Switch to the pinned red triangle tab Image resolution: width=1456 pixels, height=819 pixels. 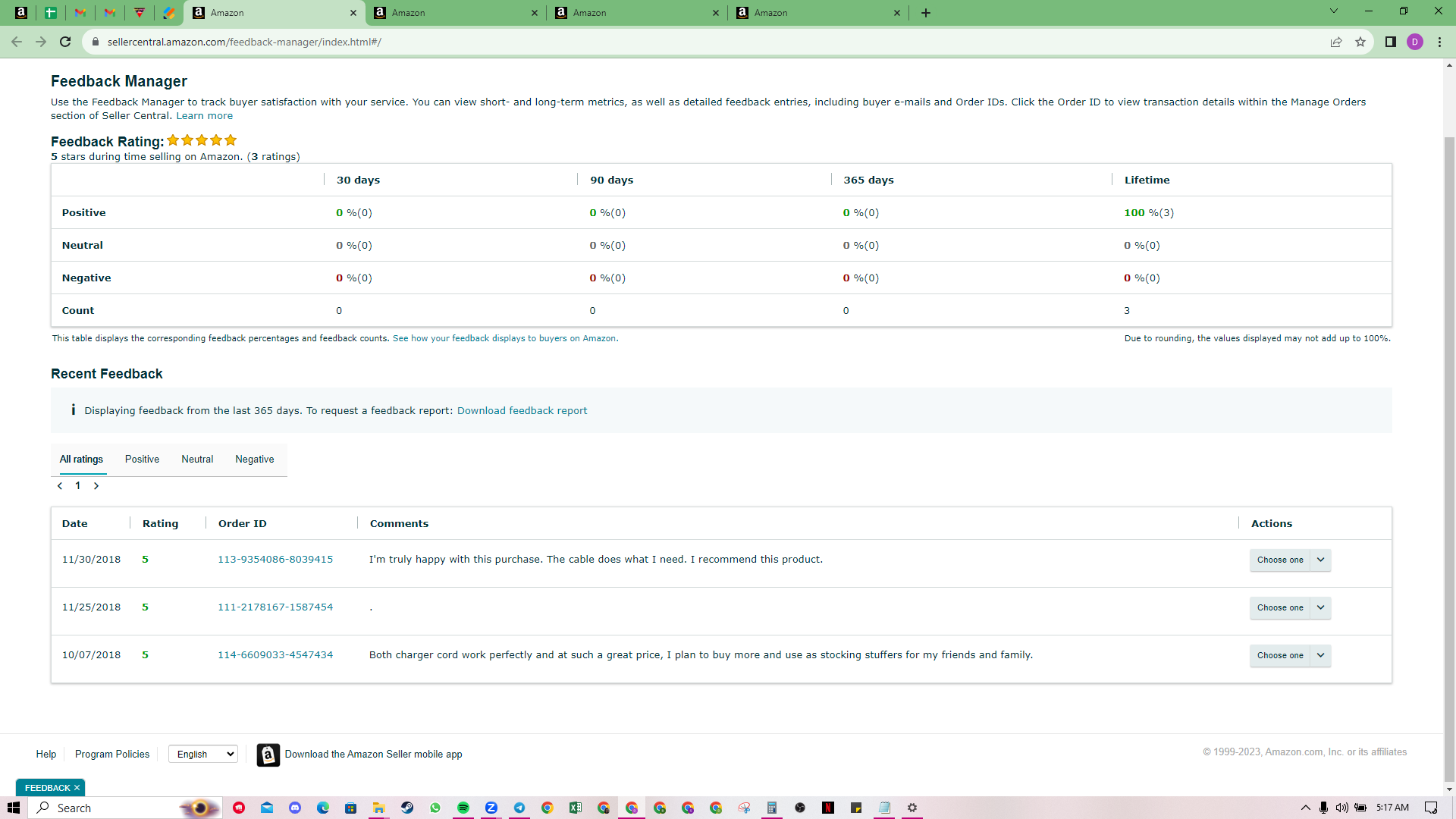[x=140, y=13]
